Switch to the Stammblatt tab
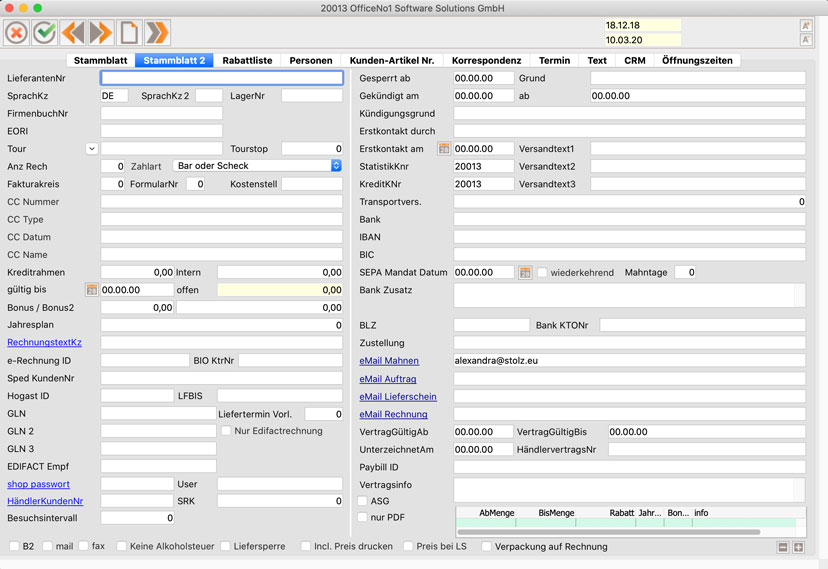The image size is (828, 569). tap(100, 60)
